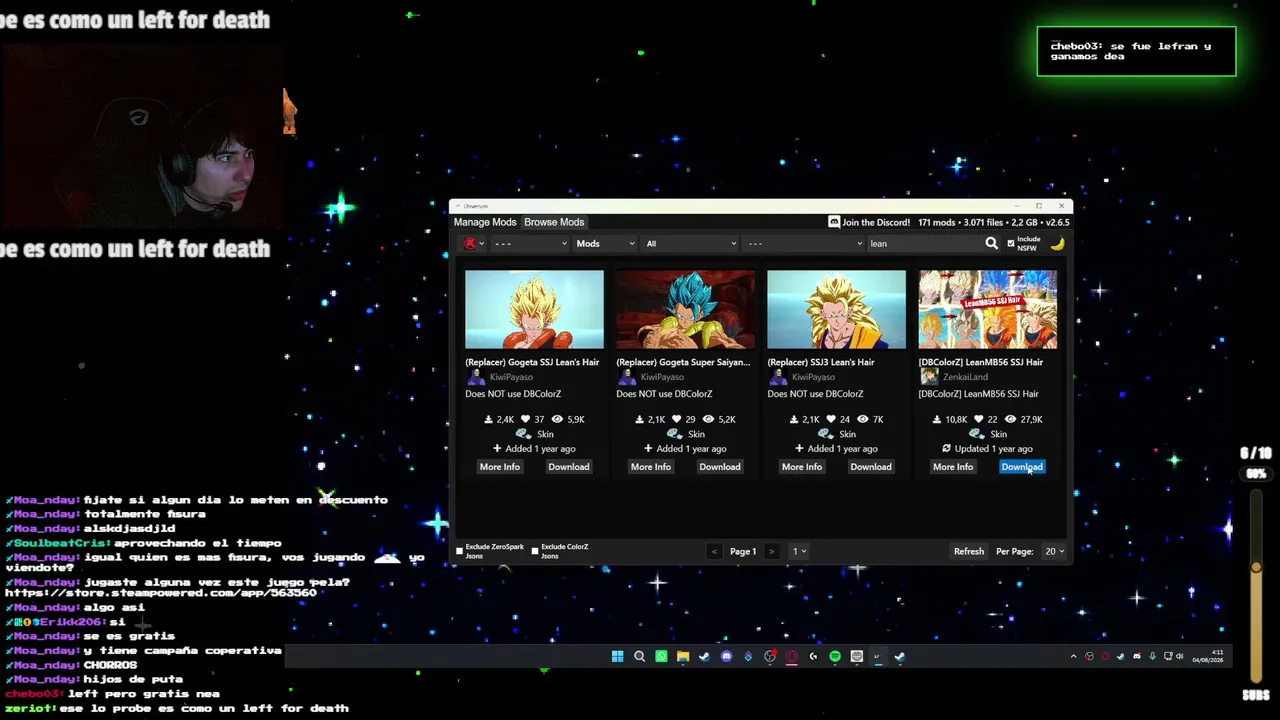Open the Per Page dropdown showing 20
Screen dimensions: 1280x720
pos(1054,551)
